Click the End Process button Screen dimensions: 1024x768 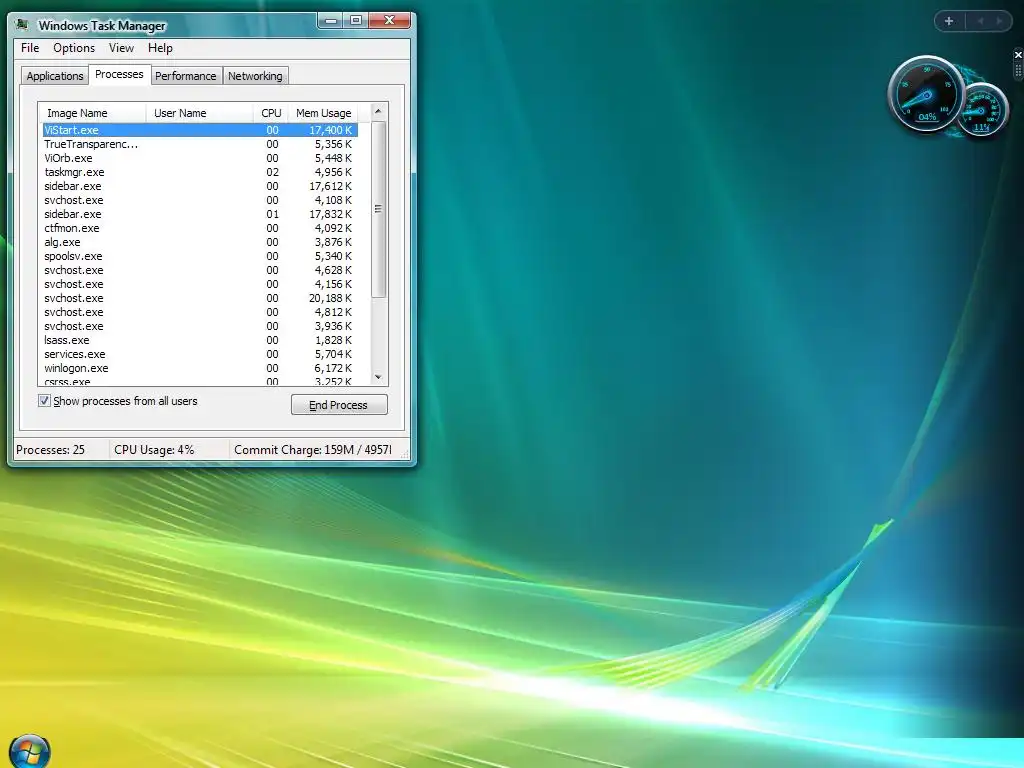[x=339, y=404]
